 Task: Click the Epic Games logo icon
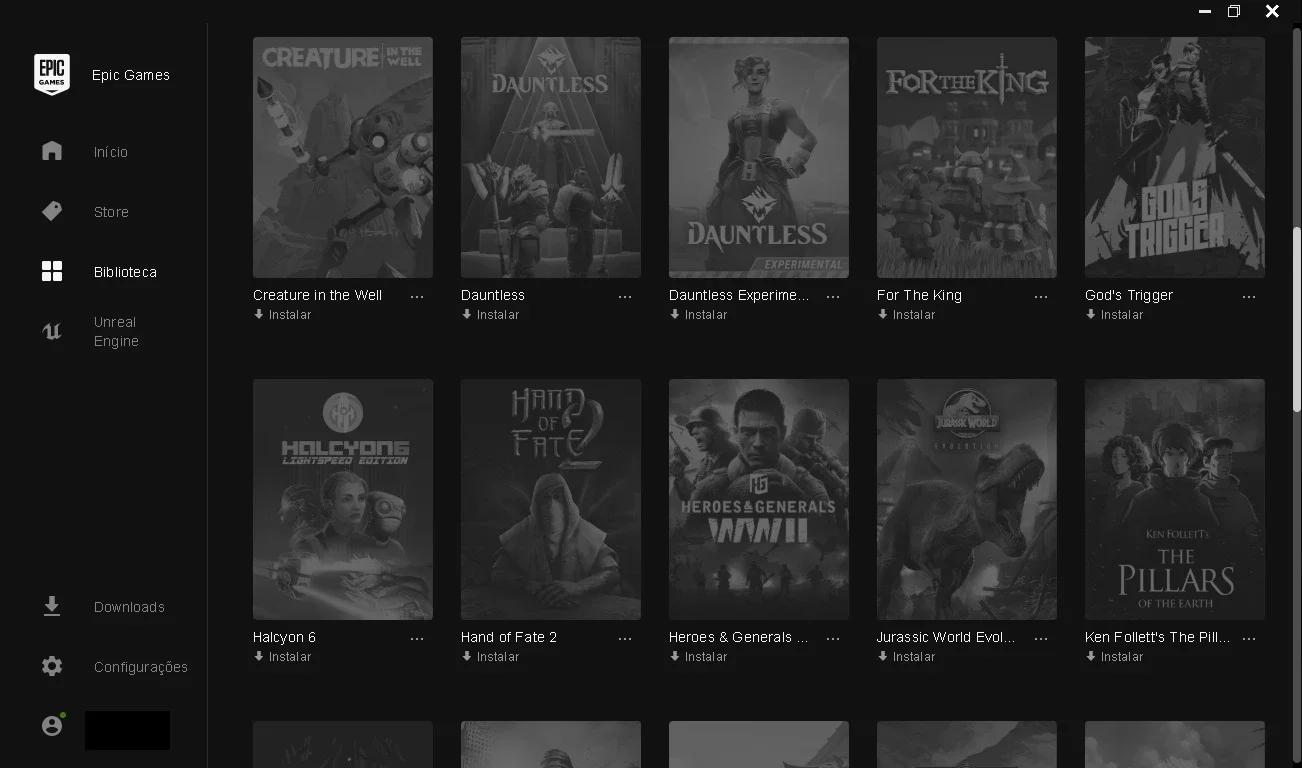[52, 75]
